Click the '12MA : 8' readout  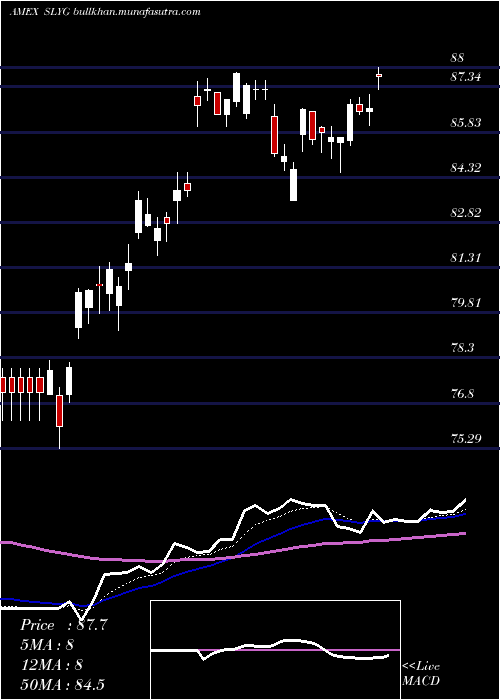(x=51, y=664)
